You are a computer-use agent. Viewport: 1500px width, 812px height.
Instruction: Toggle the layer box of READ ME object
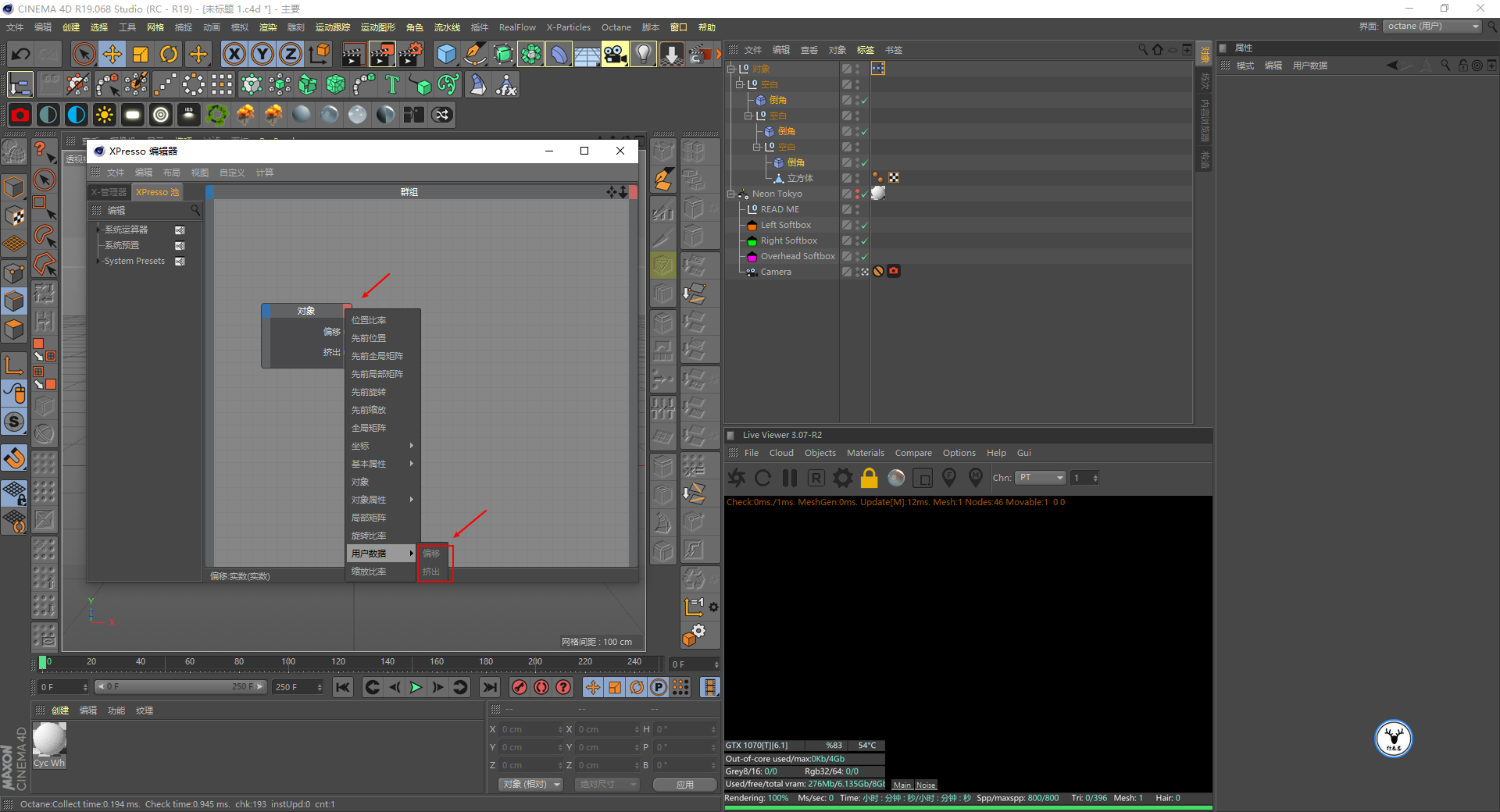point(846,209)
